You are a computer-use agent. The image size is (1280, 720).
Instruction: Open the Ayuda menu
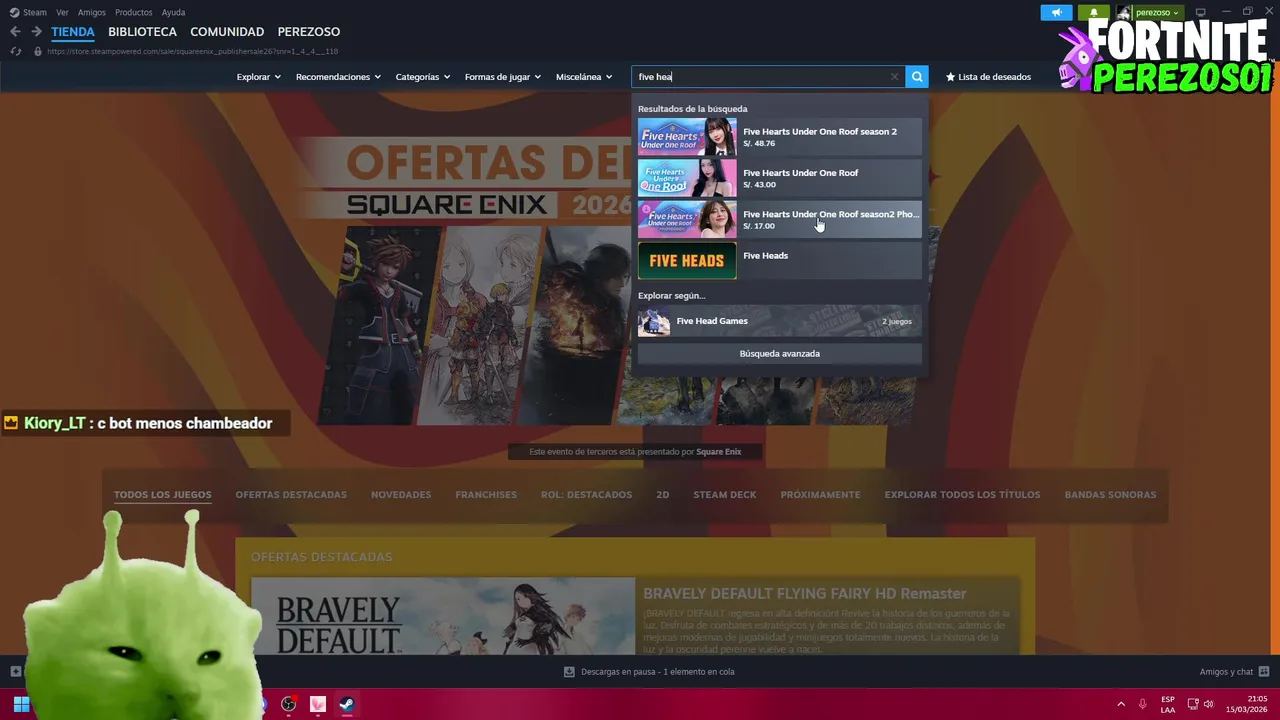click(173, 12)
